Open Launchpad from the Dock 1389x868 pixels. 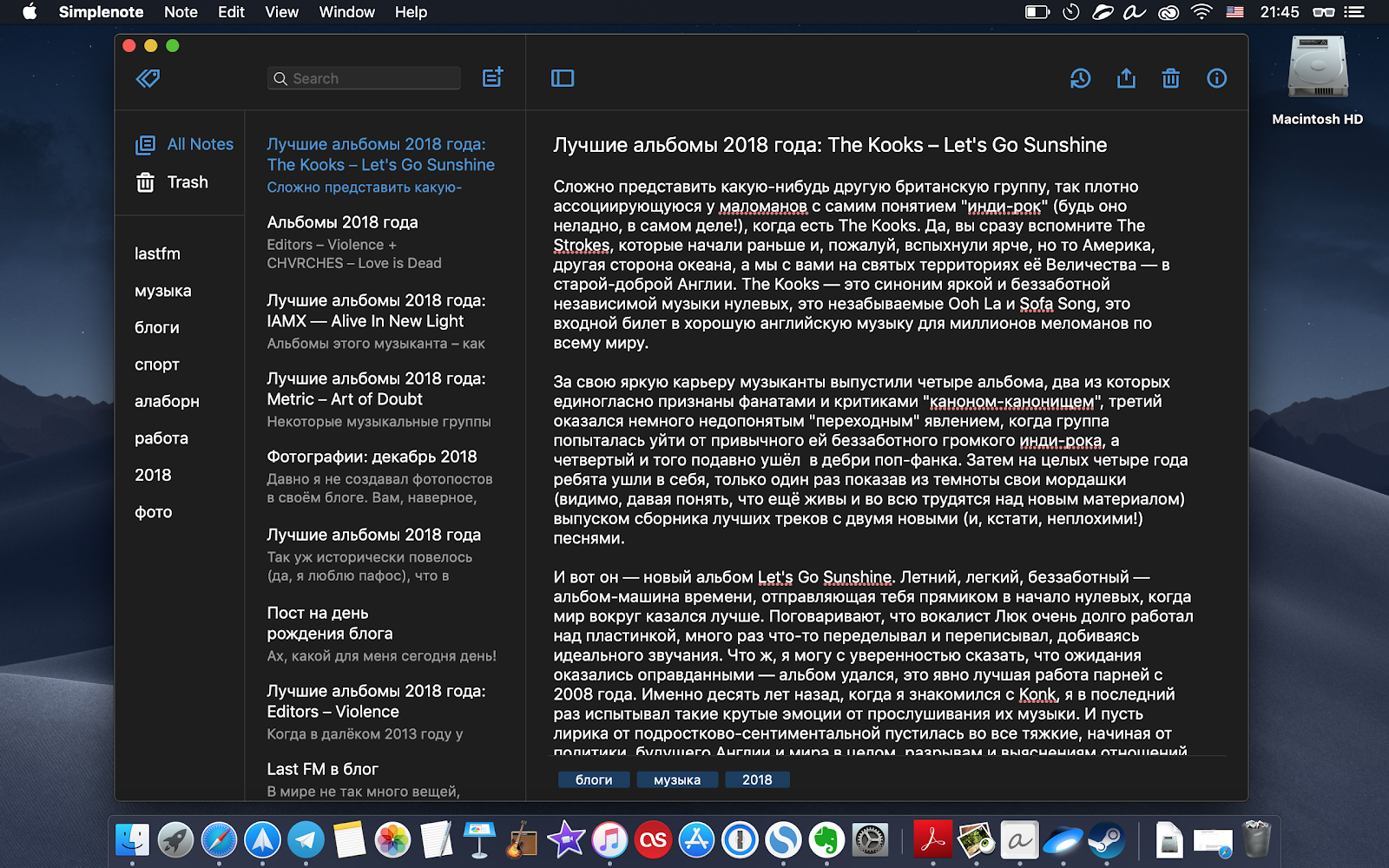(176, 839)
